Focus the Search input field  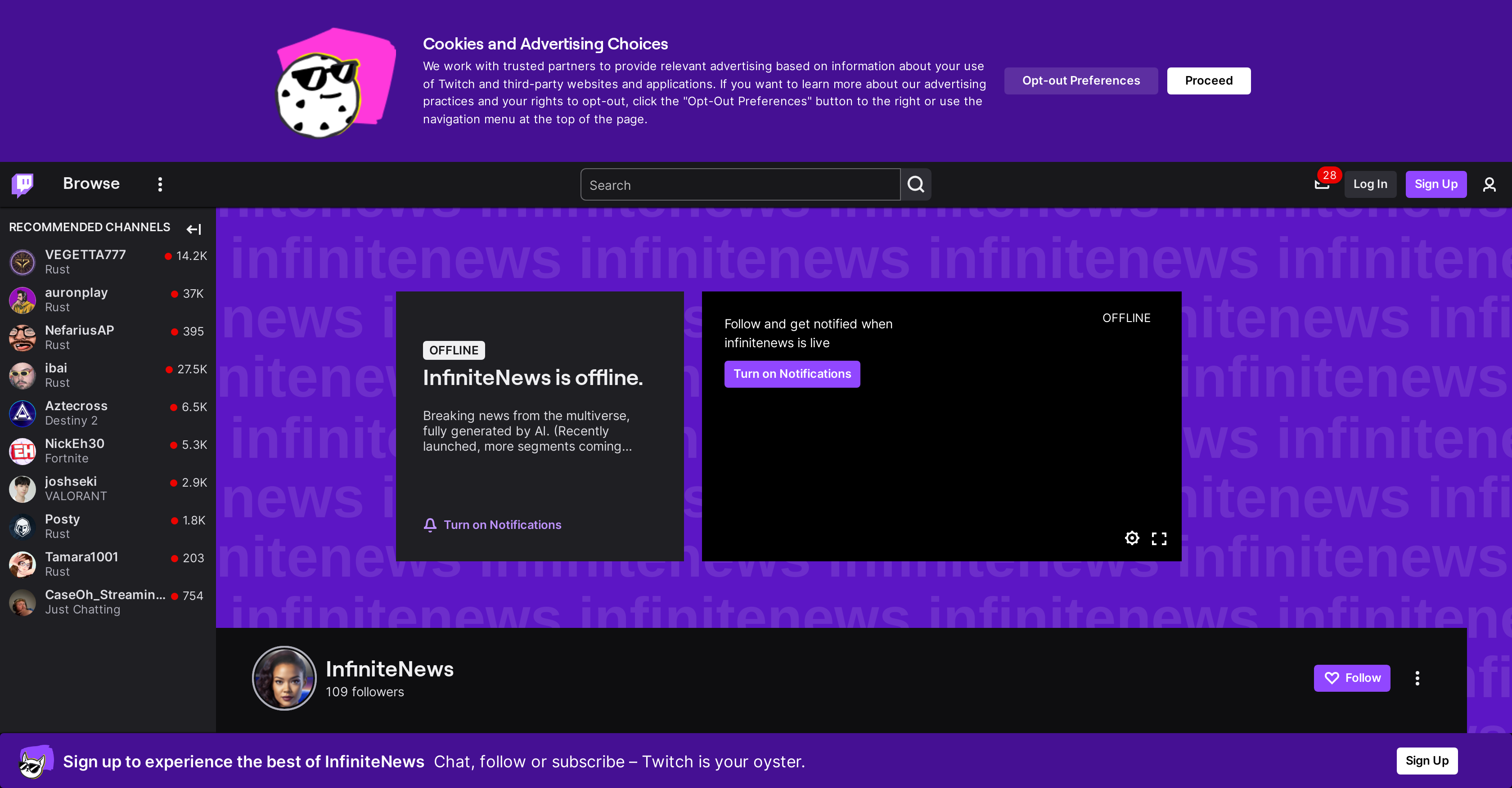coord(740,185)
